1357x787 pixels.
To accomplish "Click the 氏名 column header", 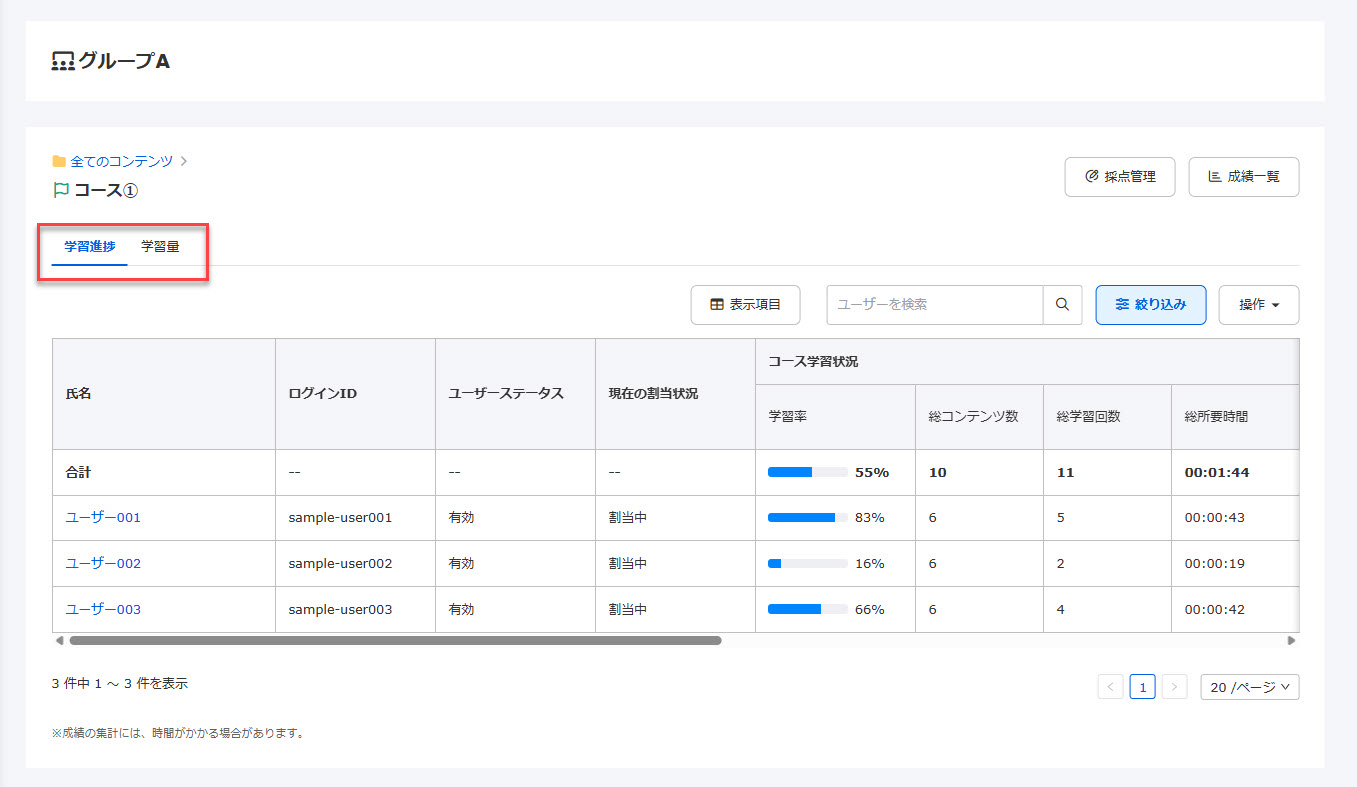I will [x=164, y=394].
